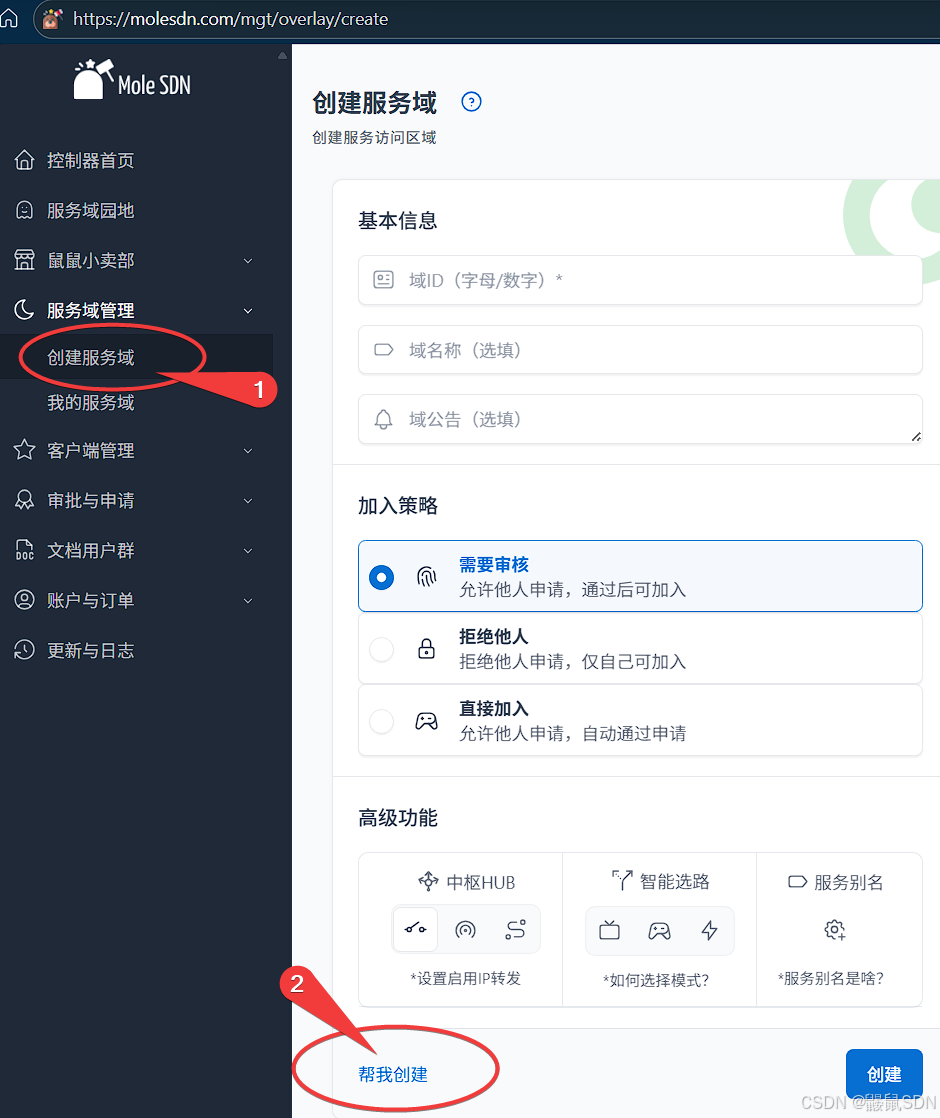Image resolution: width=940 pixels, height=1118 pixels.
Task: Expand the 账户与订单 menu chevron
Action: [248, 600]
